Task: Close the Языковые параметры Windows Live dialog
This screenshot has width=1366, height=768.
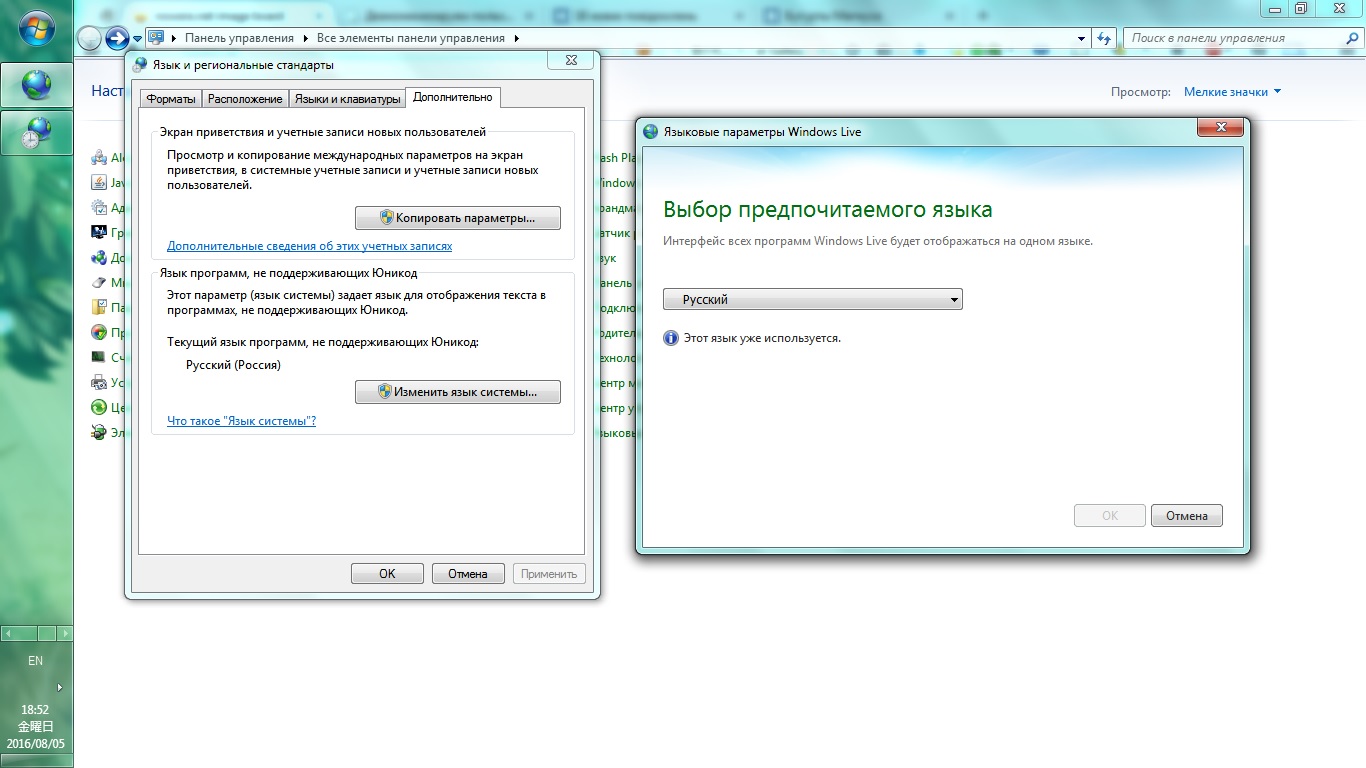Action: (1220, 127)
